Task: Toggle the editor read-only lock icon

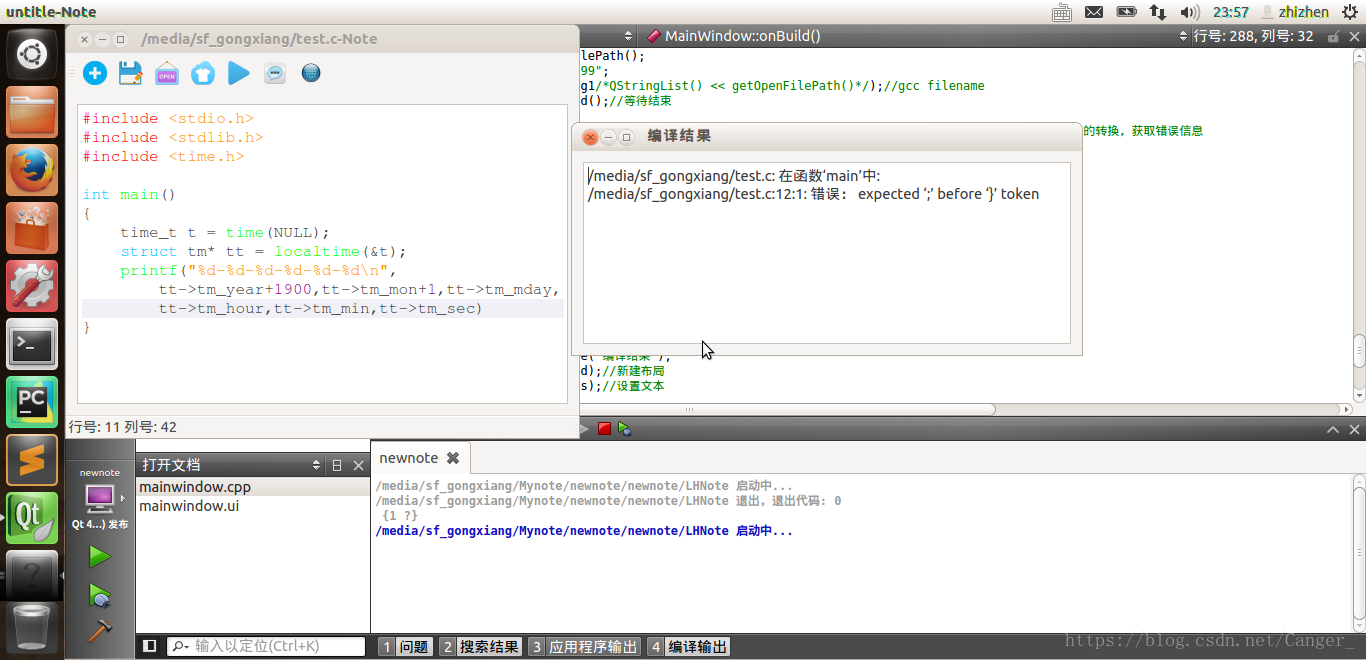Action: coord(1332,36)
